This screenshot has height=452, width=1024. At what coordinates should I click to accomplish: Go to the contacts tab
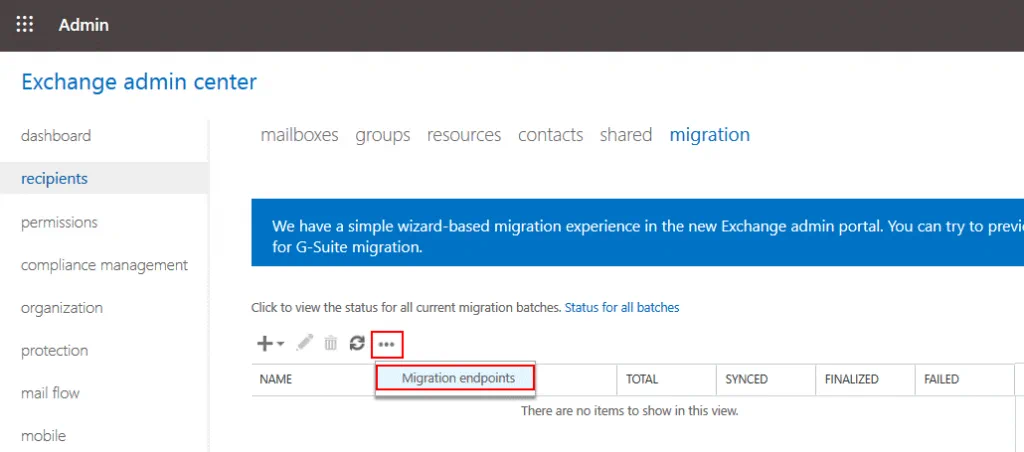pos(550,135)
